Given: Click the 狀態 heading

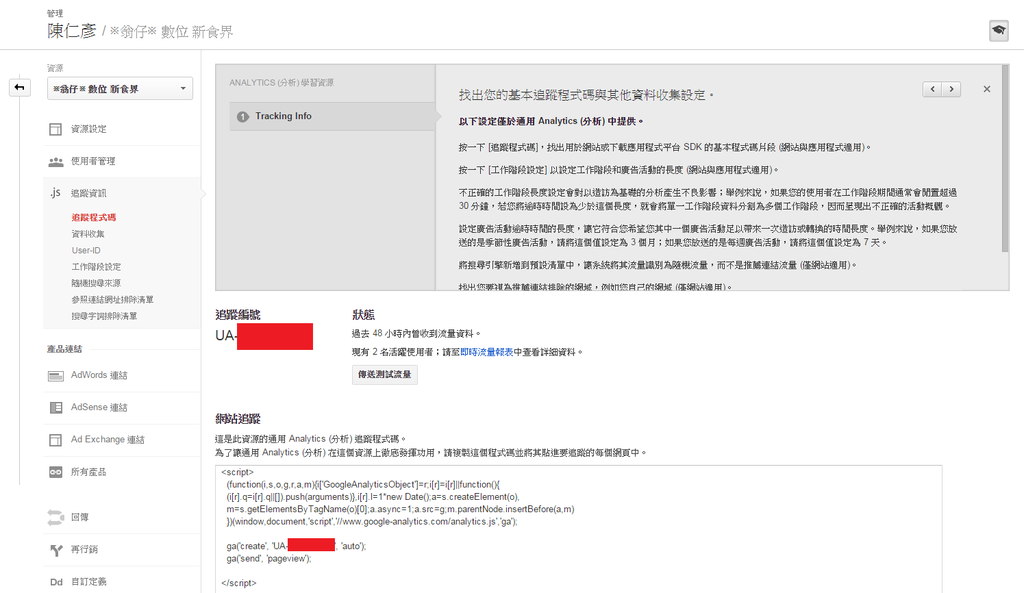Looking at the screenshot, I should tap(363, 315).
